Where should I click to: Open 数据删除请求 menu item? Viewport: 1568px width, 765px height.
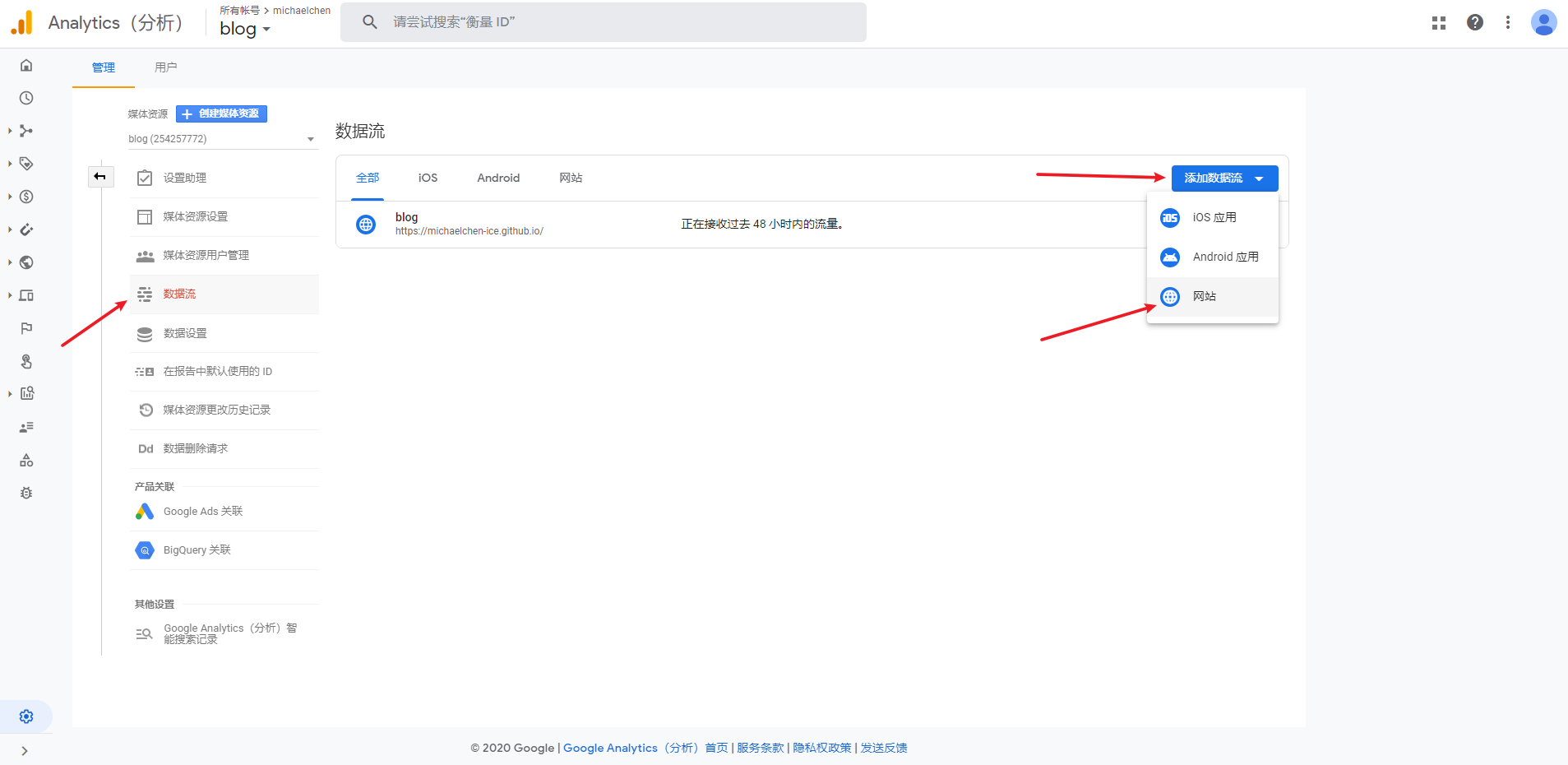224,448
